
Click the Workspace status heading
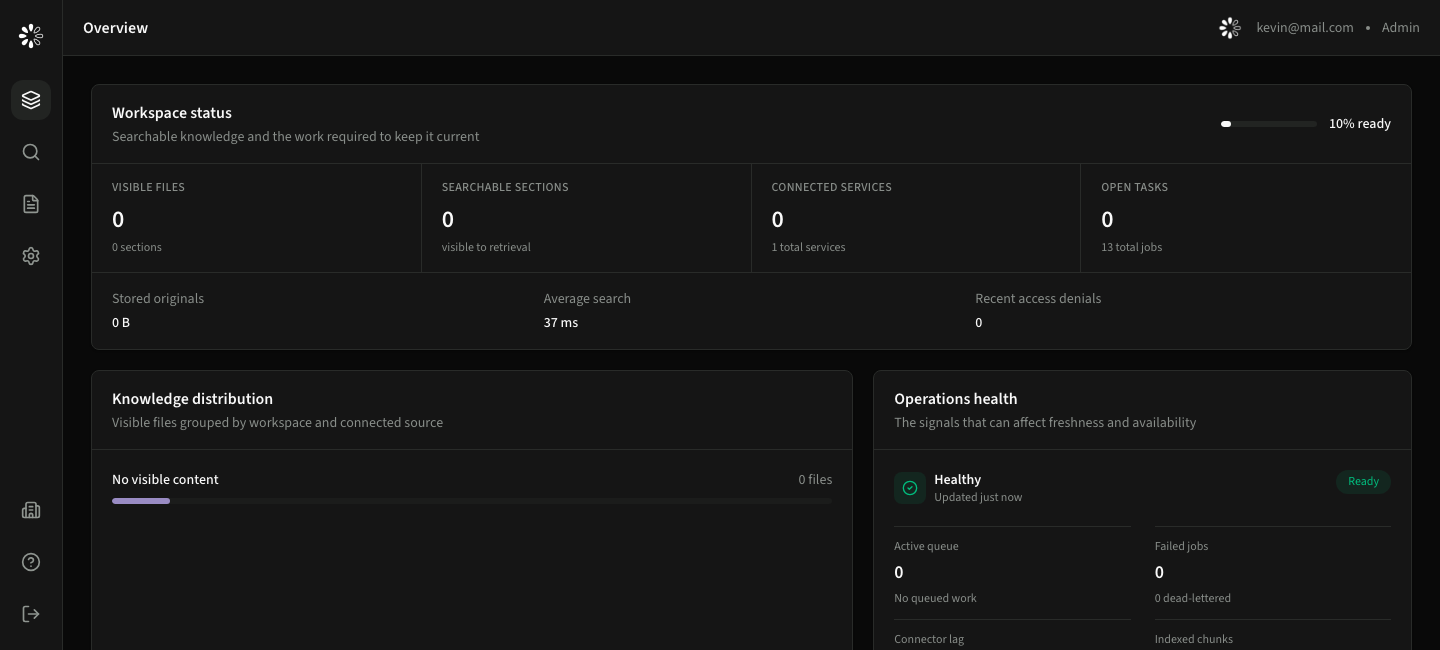[172, 113]
